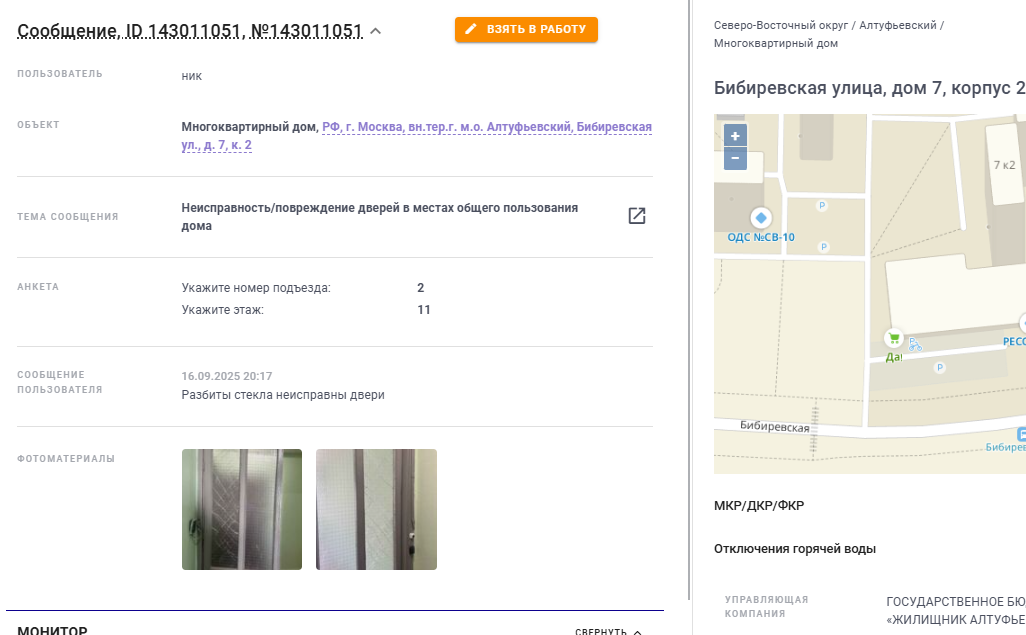Collapse the Монитор section with Свернуть
The width and height of the screenshot is (1026, 635).
click(608, 631)
